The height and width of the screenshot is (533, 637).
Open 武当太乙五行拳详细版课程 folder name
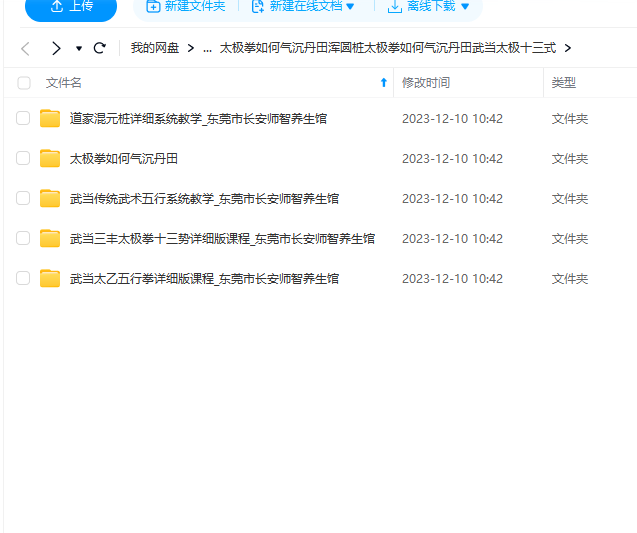click(204, 279)
